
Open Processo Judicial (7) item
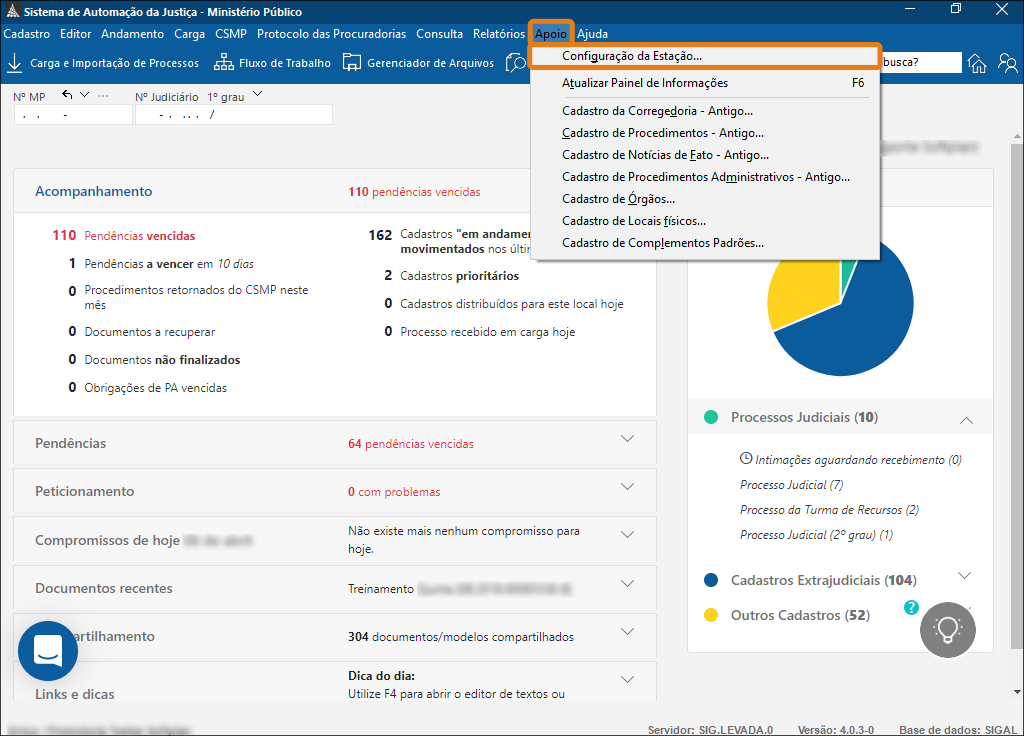[791, 485]
